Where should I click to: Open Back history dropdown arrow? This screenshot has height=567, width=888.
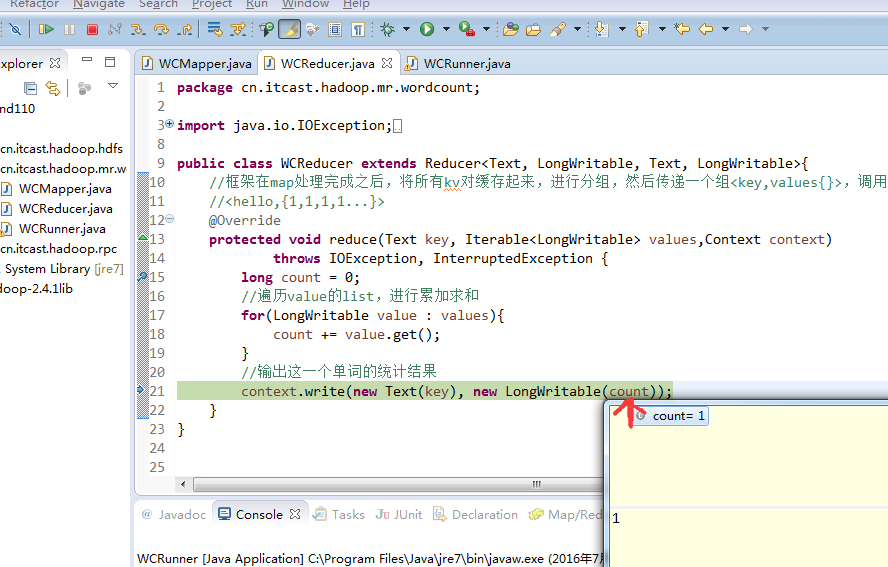[725, 29]
